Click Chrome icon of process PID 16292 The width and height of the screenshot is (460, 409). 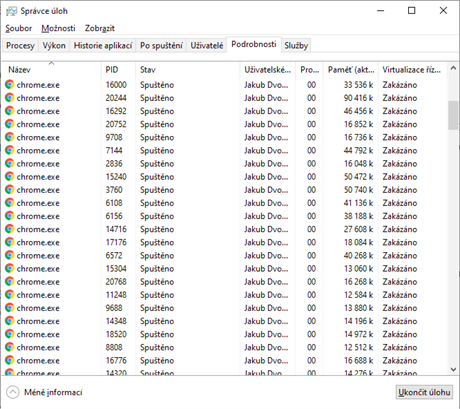click(x=10, y=111)
